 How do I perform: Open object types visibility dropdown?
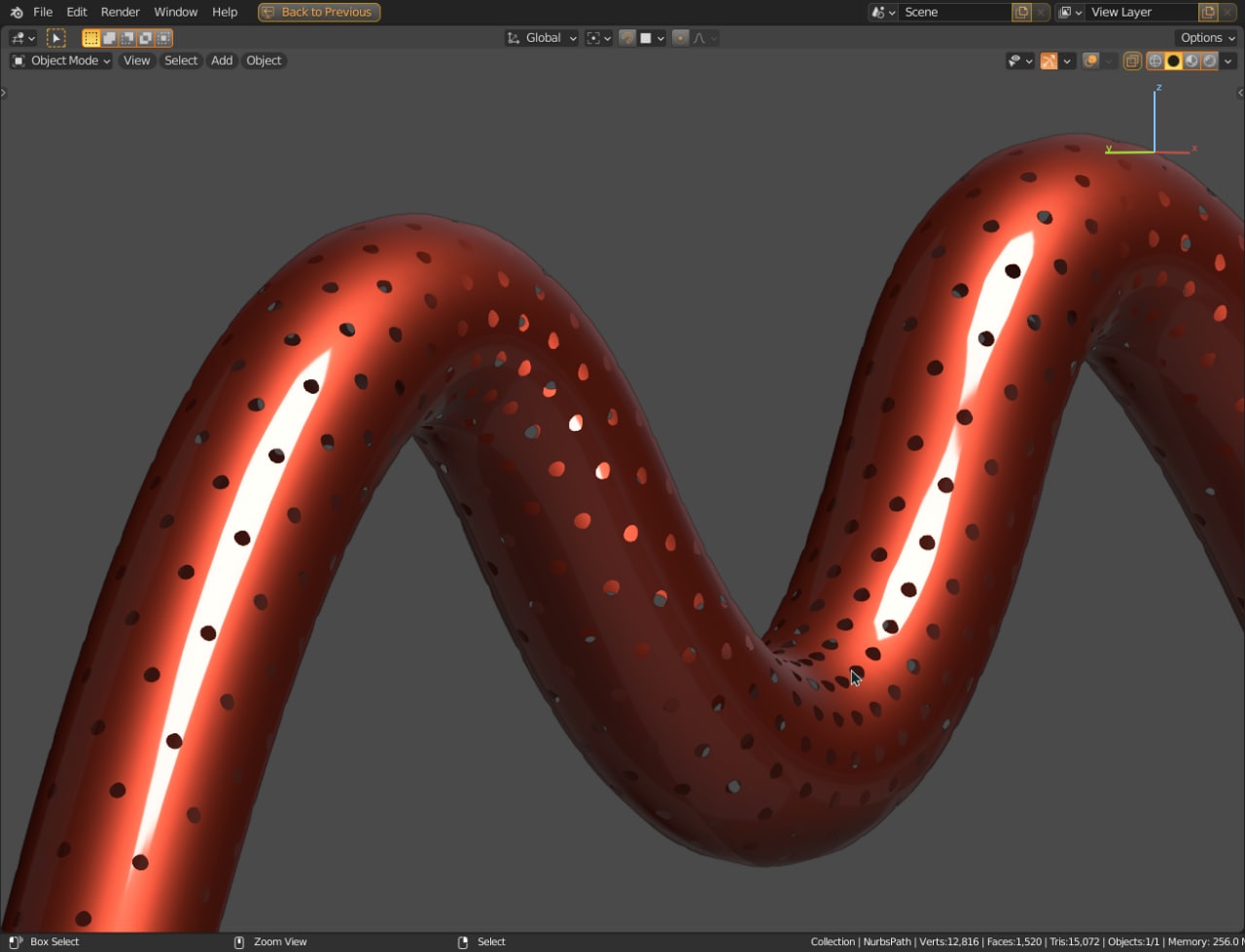(x=1020, y=60)
